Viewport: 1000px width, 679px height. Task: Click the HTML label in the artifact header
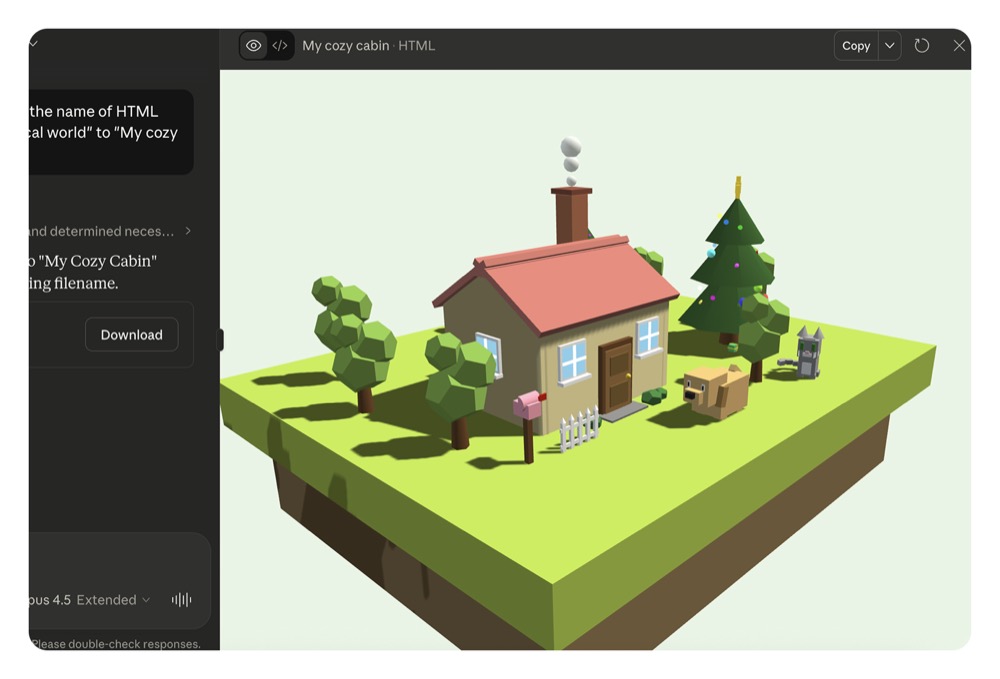(417, 45)
